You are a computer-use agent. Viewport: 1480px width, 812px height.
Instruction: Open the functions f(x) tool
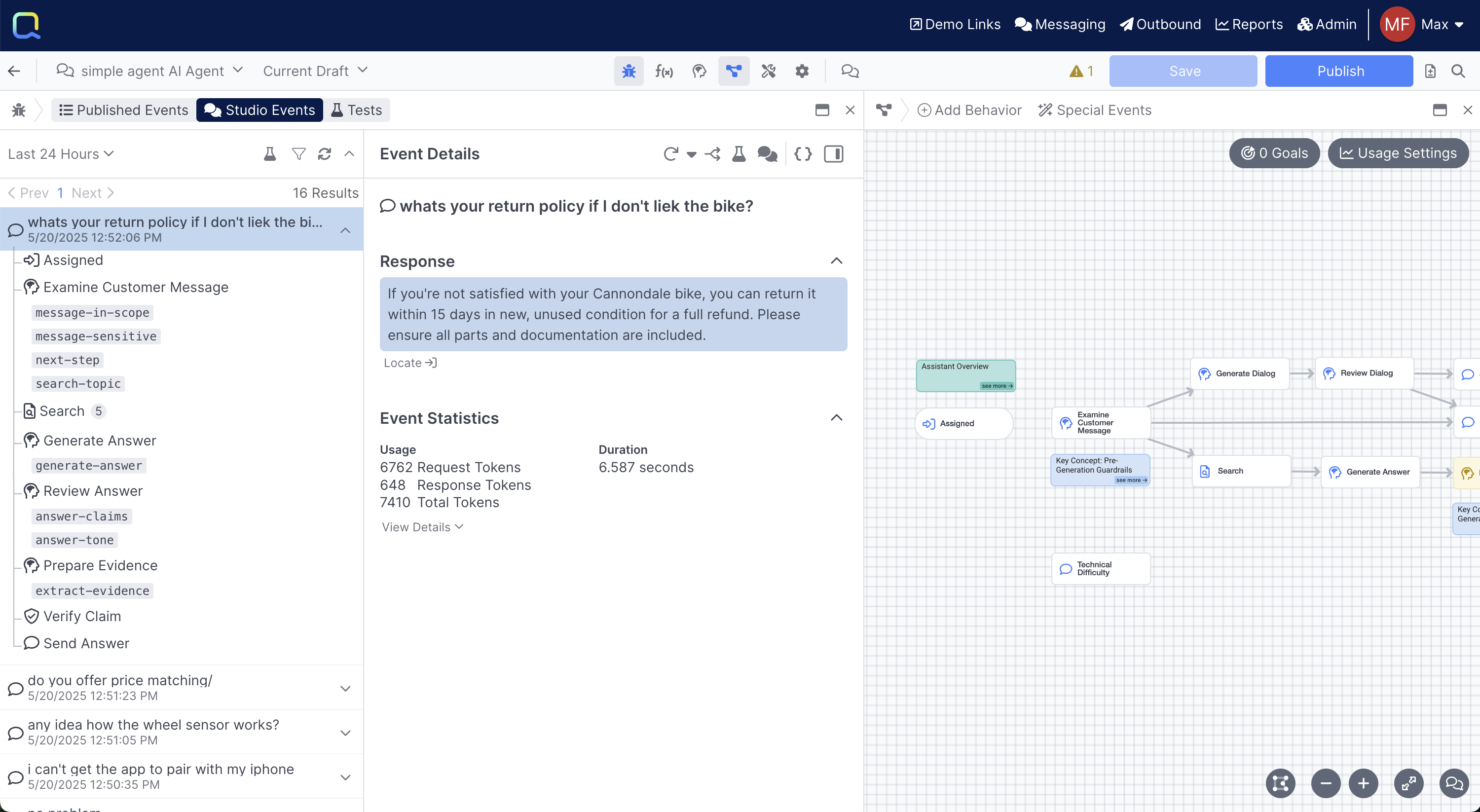(x=664, y=71)
